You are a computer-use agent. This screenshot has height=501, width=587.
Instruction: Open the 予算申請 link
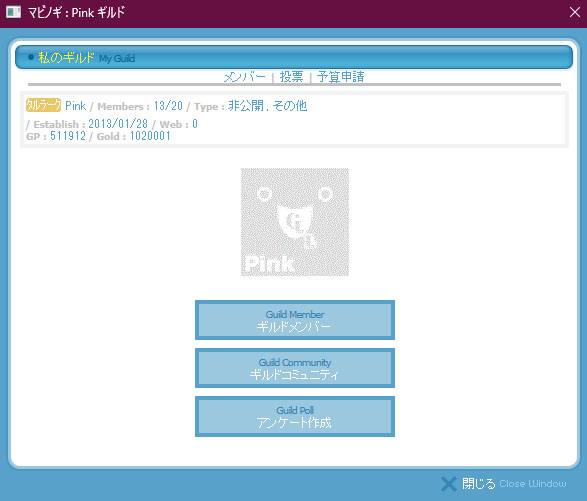click(340, 77)
